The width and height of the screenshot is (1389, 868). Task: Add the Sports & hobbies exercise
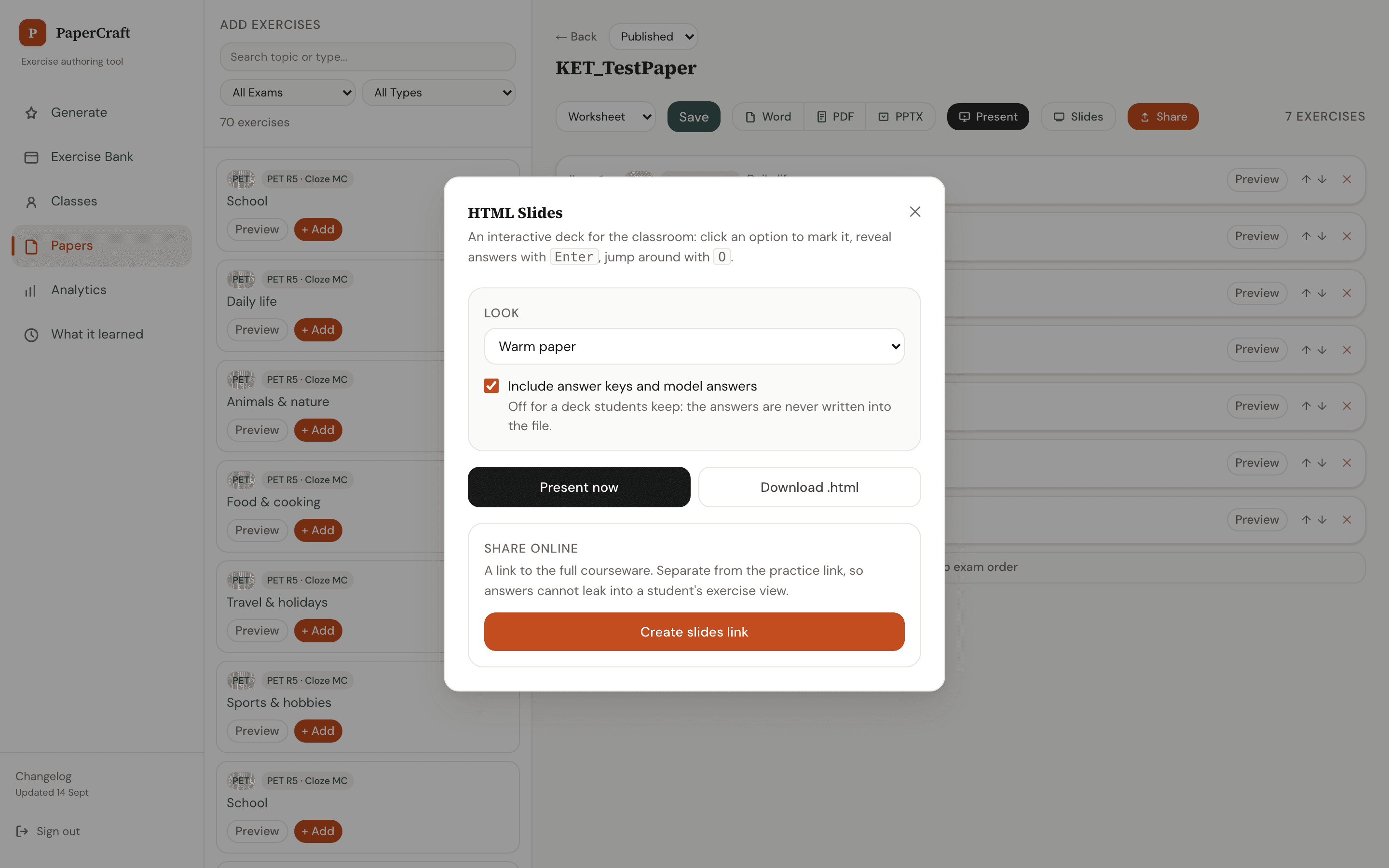tap(318, 731)
